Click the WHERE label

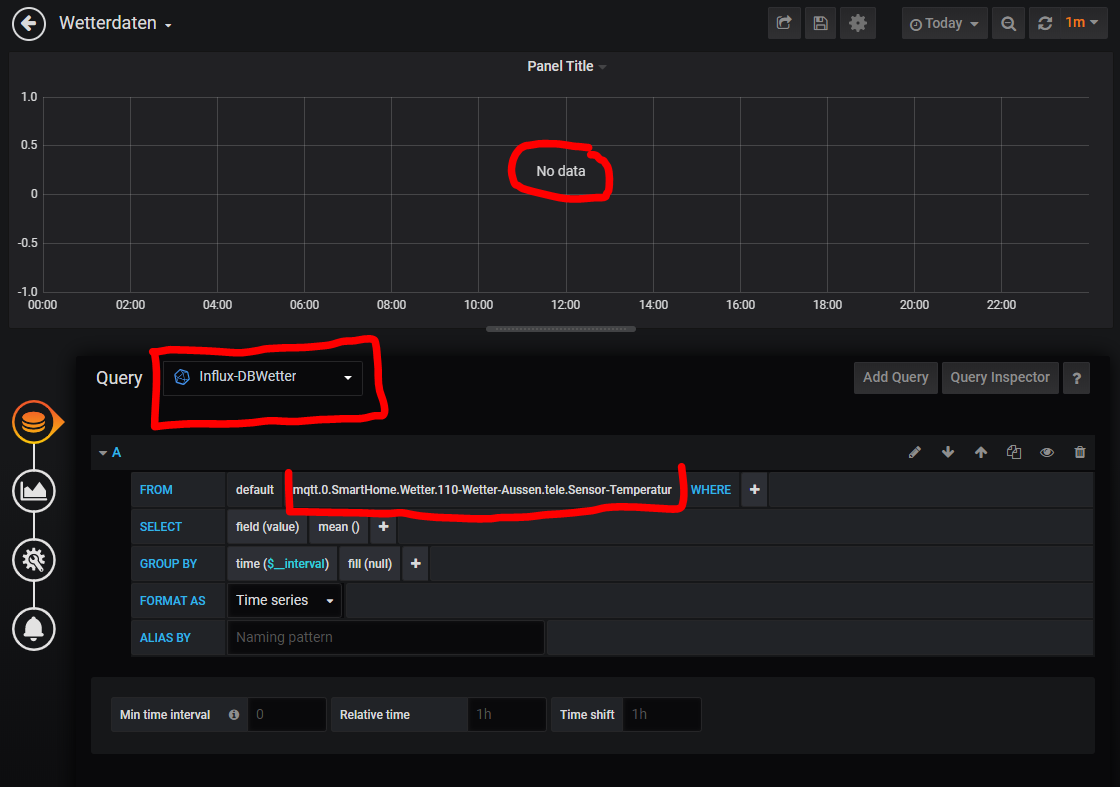click(710, 490)
